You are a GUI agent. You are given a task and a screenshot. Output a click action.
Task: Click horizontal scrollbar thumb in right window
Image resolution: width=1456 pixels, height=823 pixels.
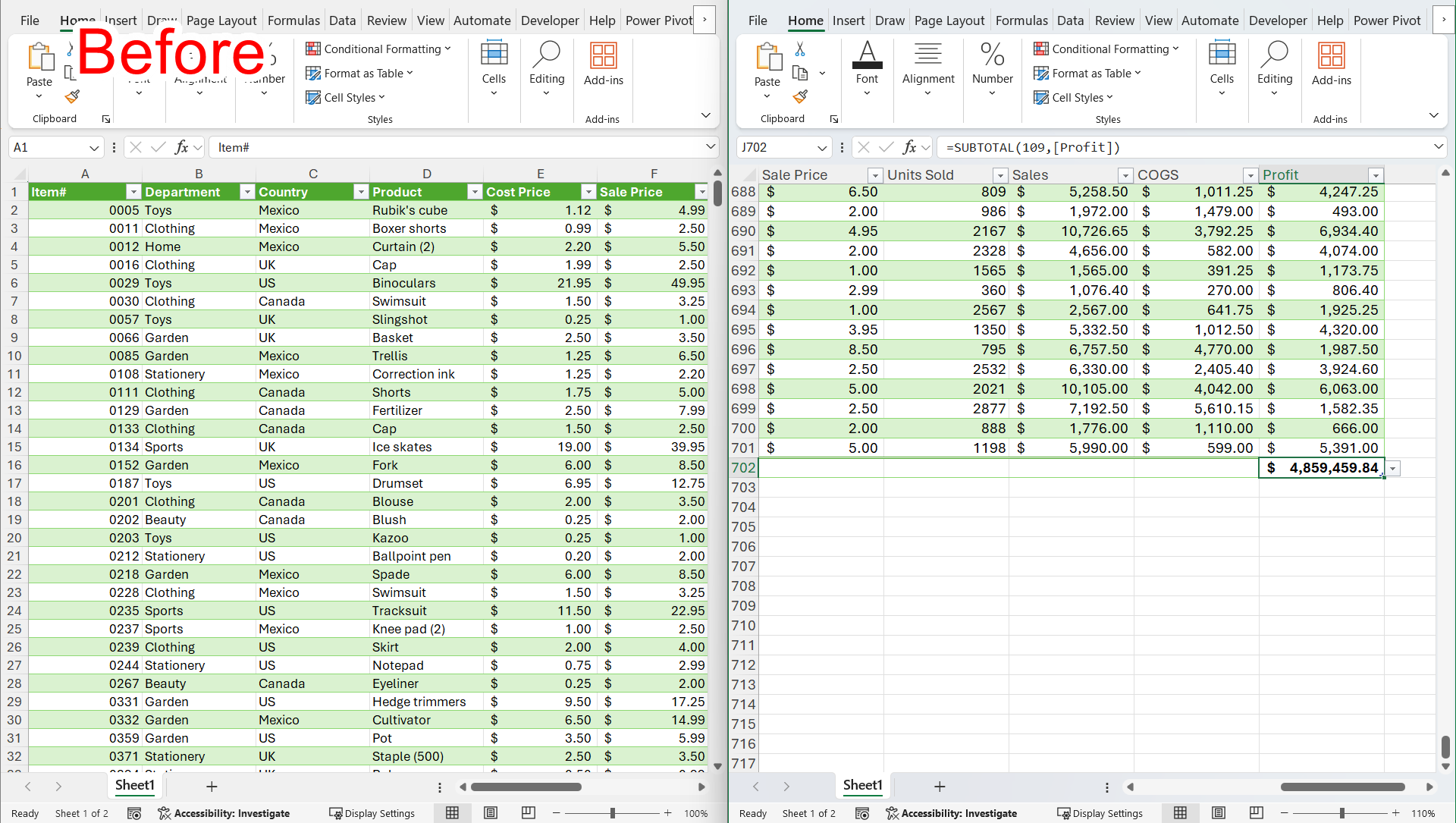(x=1342, y=787)
